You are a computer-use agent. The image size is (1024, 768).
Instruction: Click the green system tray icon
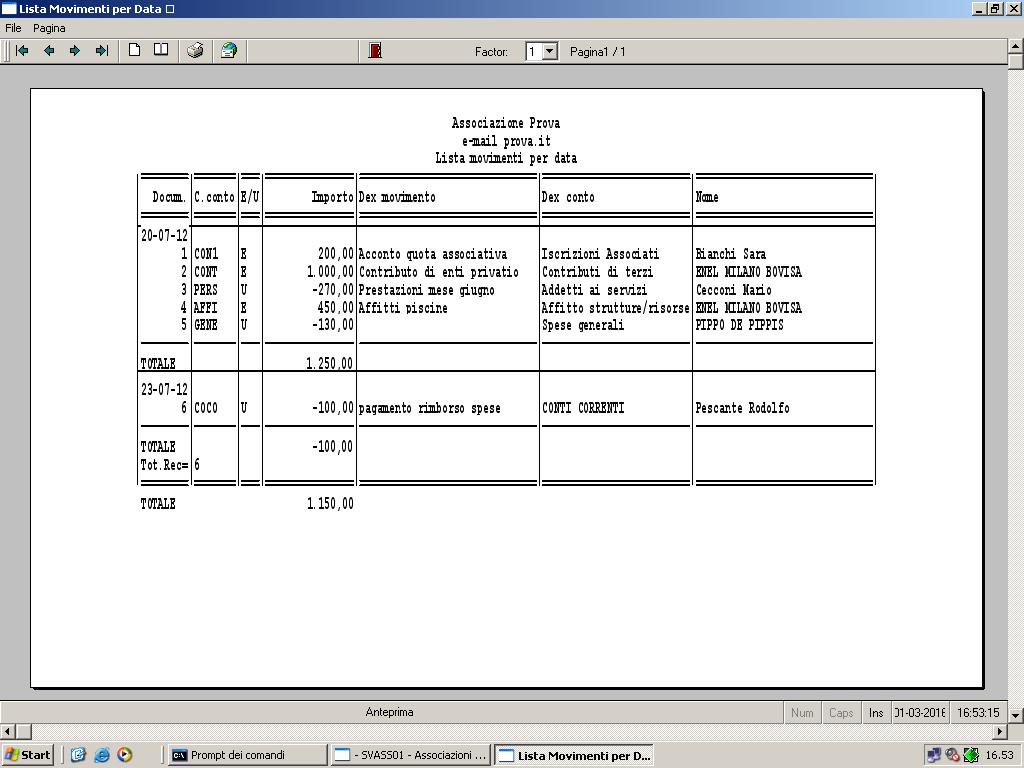971,756
